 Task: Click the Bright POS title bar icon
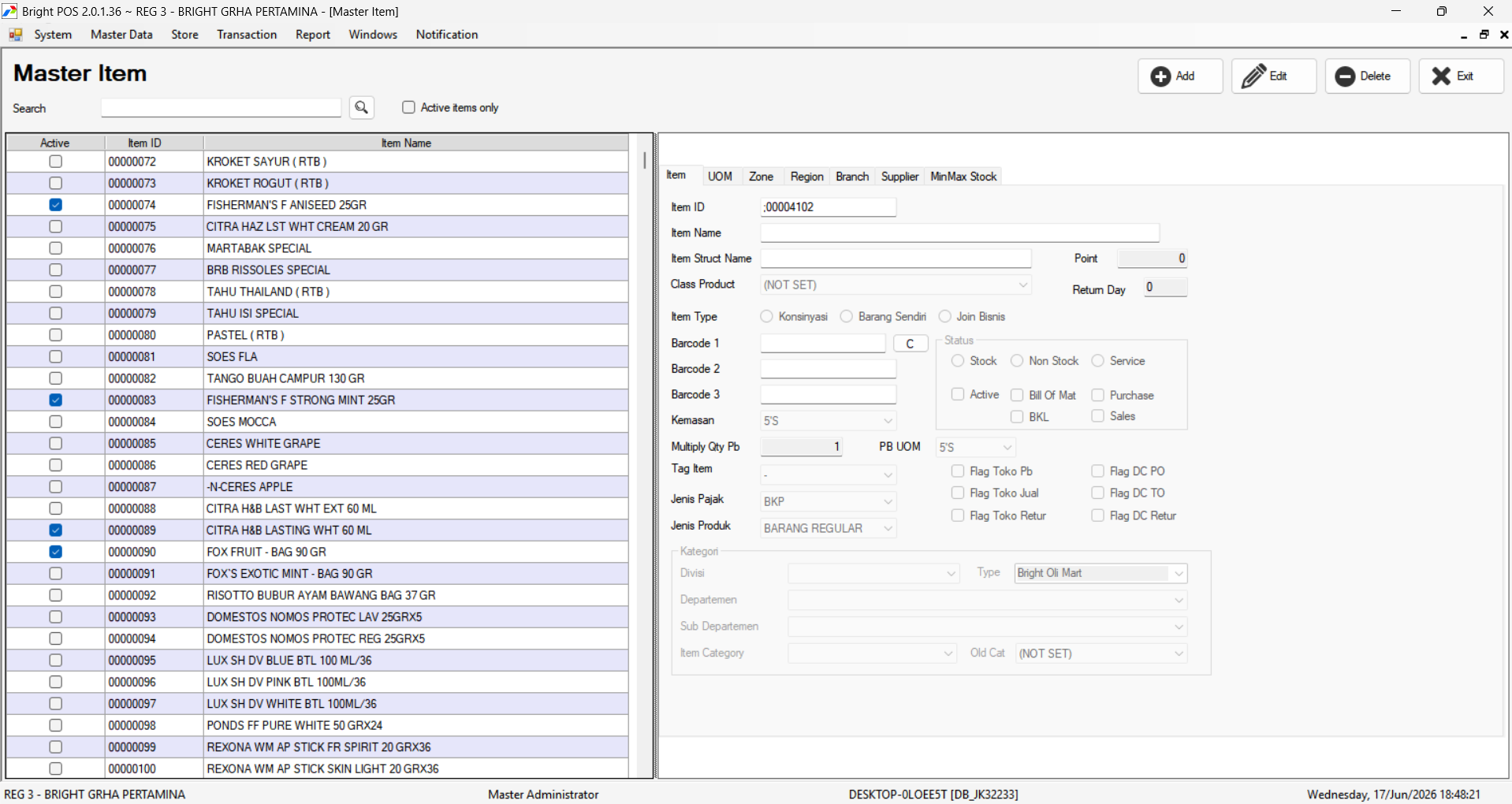point(9,11)
